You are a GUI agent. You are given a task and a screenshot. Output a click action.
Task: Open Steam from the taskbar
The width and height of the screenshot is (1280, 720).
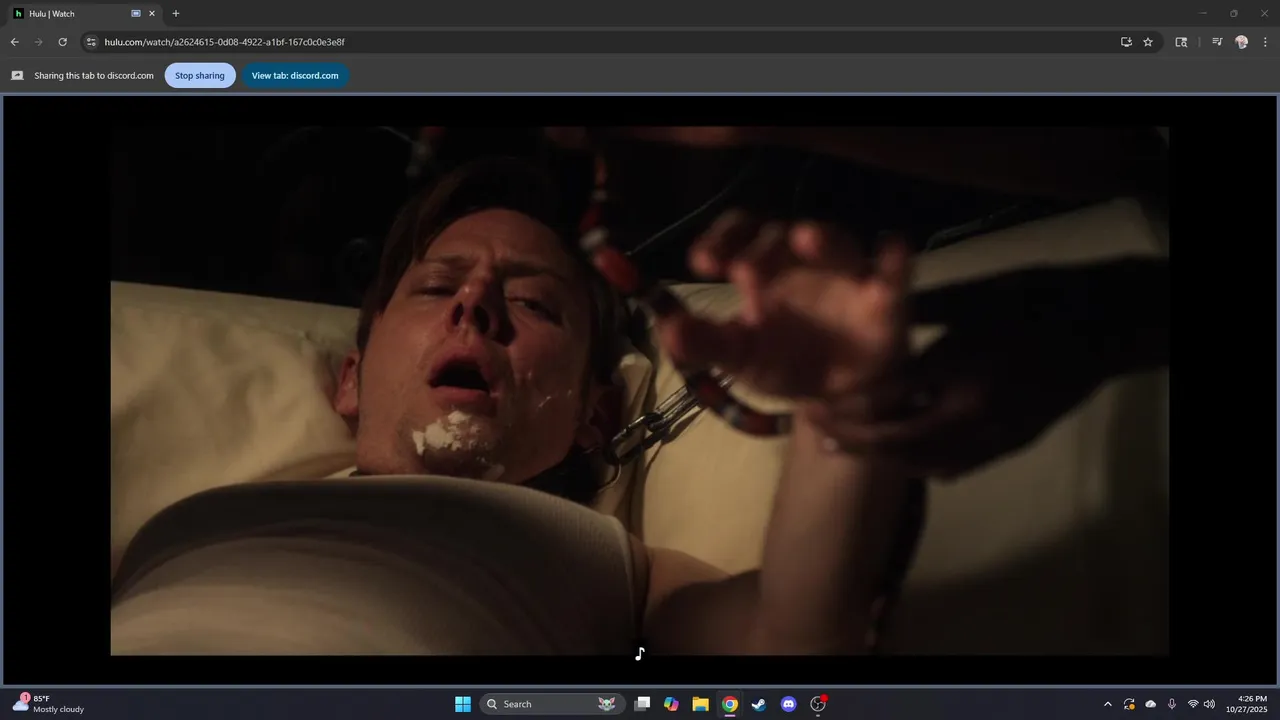pos(759,704)
